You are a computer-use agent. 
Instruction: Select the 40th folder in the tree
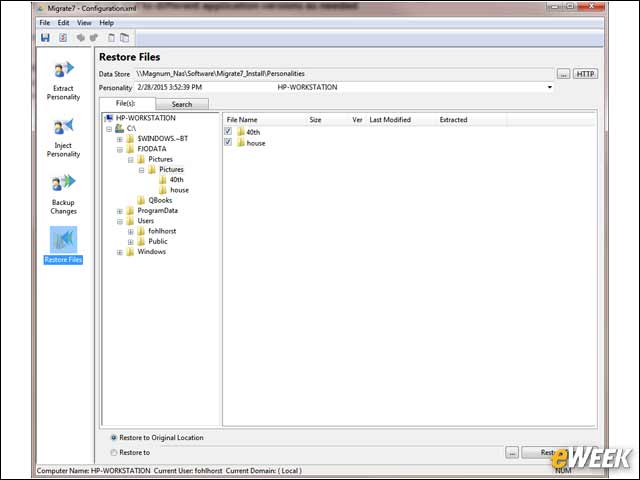pyautogui.click(x=176, y=180)
